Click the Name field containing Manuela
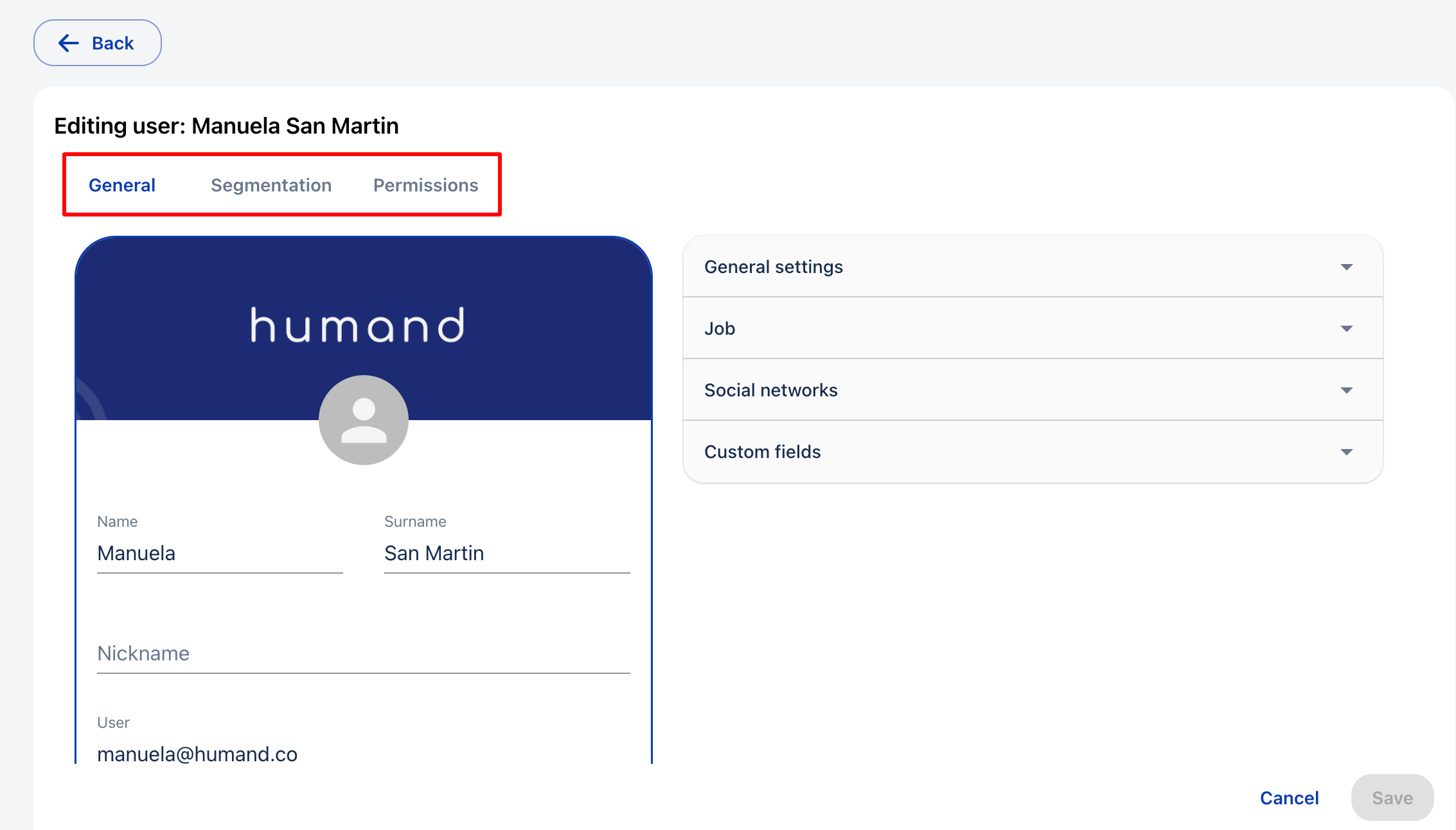1456x830 pixels. point(220,553)
